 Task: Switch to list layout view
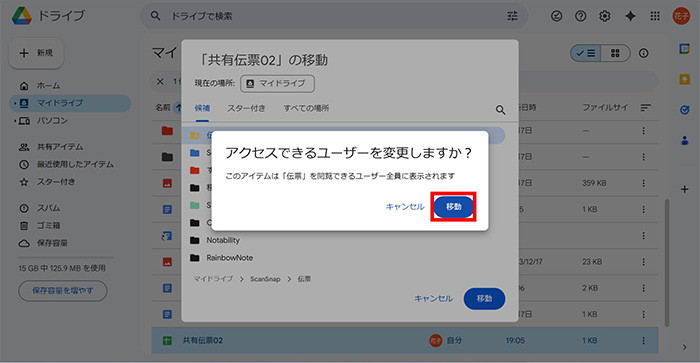(x=586, y=53)
